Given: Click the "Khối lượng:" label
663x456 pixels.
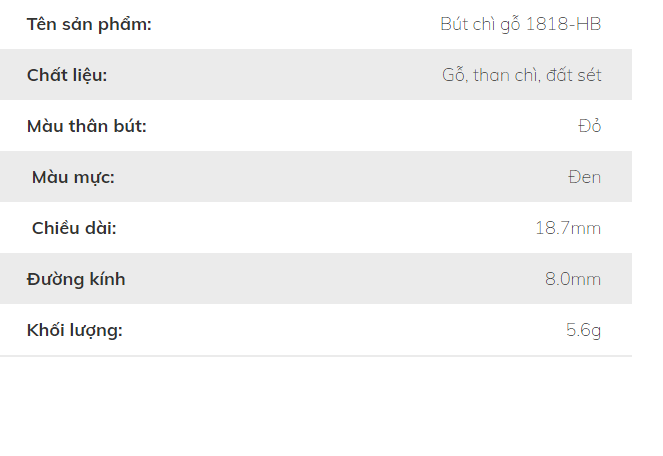Looking at the screenshot, I should point(75,330).
